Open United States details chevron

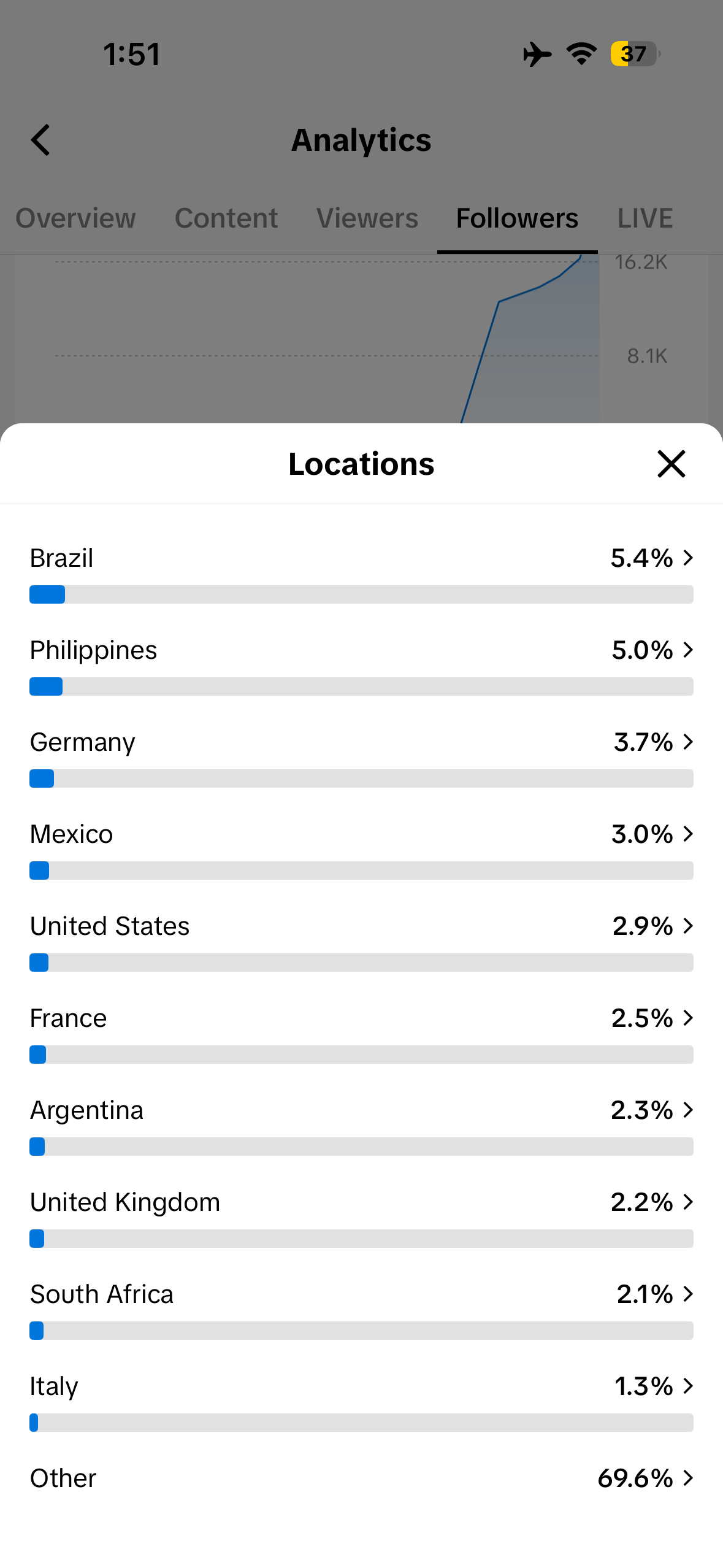click(x=688, y=926)
